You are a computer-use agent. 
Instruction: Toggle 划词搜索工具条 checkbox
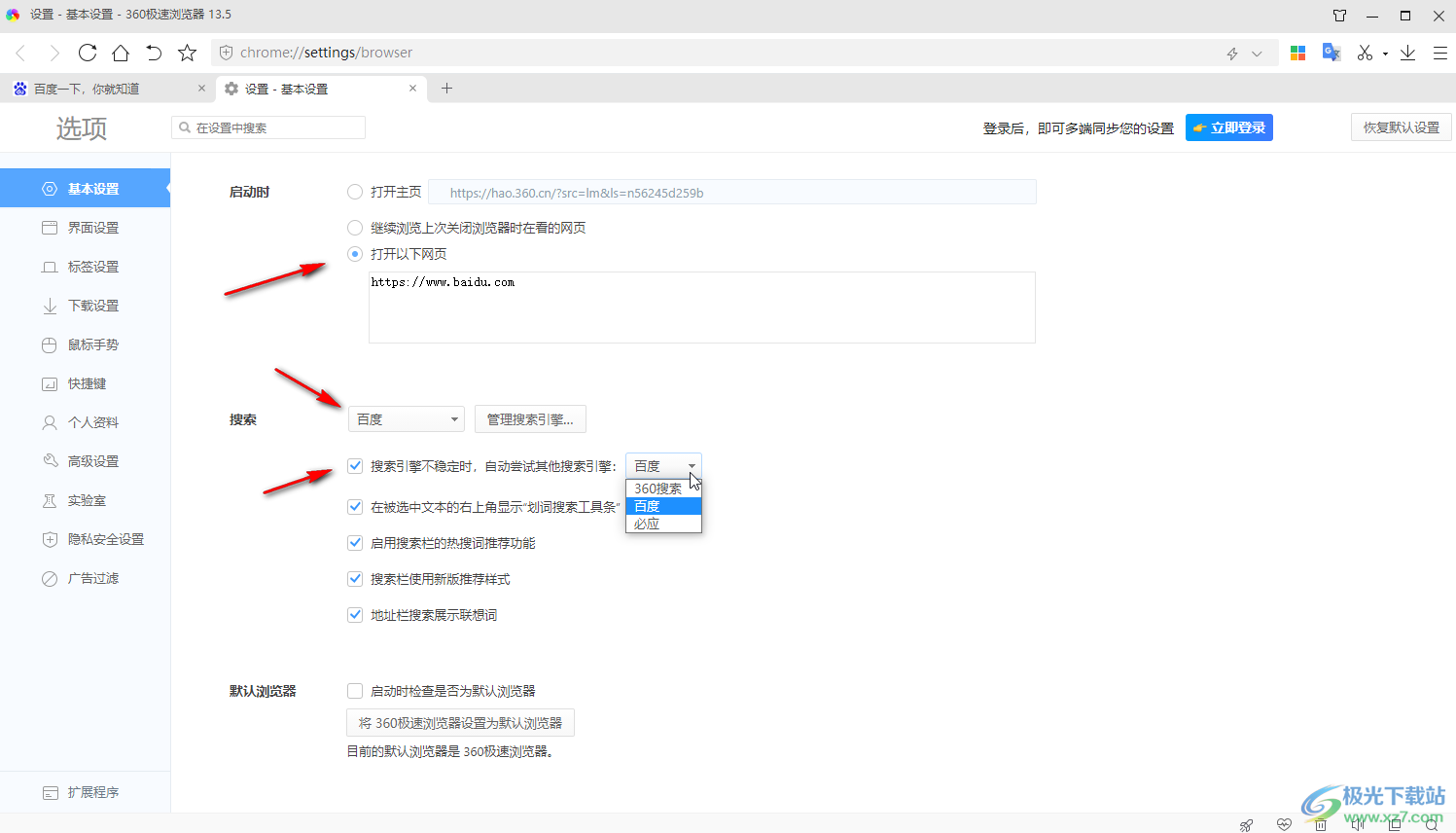click(355, 507)
